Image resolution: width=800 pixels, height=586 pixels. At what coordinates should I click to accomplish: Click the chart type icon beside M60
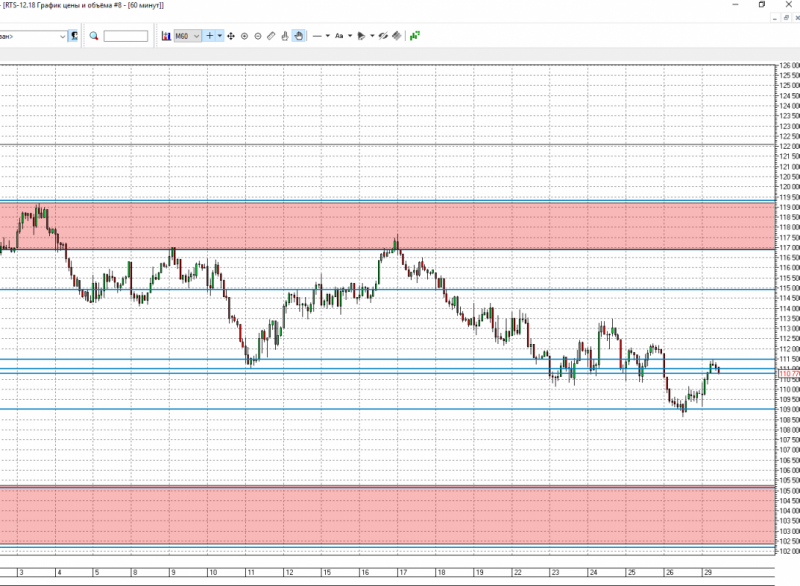pyautogui.click(x=166, y=36)
